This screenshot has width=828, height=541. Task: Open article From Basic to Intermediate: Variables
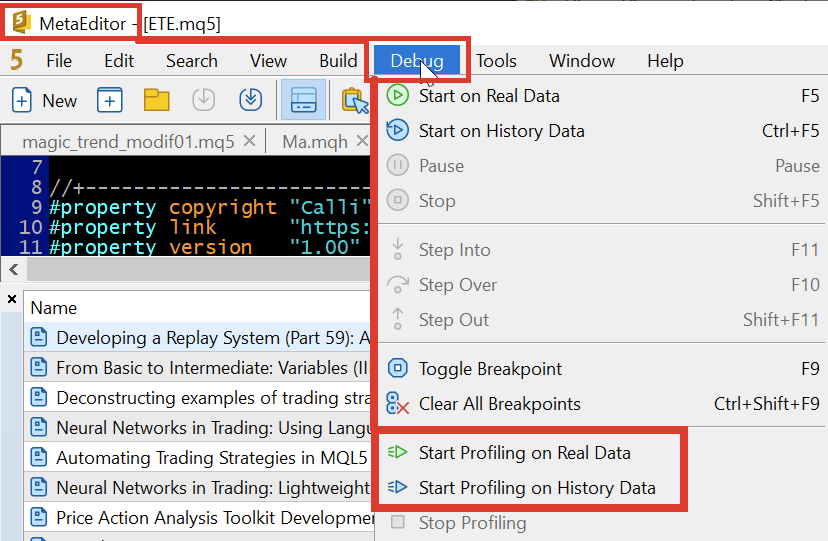click(199, 368)
